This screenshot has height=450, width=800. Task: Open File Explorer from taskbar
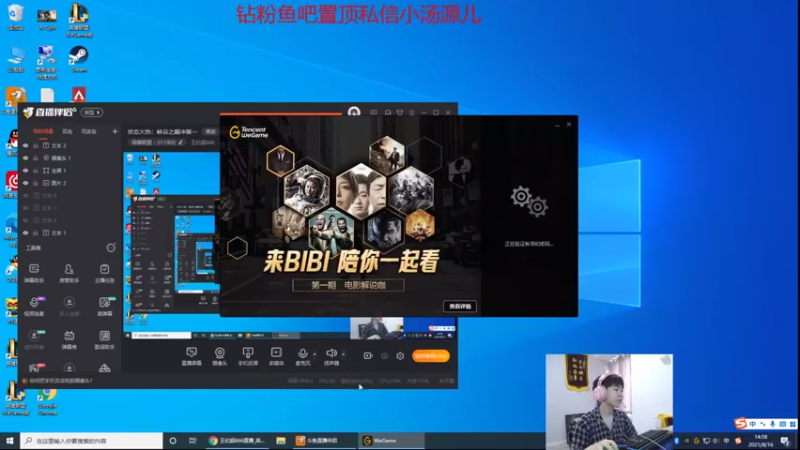[281, 441]
